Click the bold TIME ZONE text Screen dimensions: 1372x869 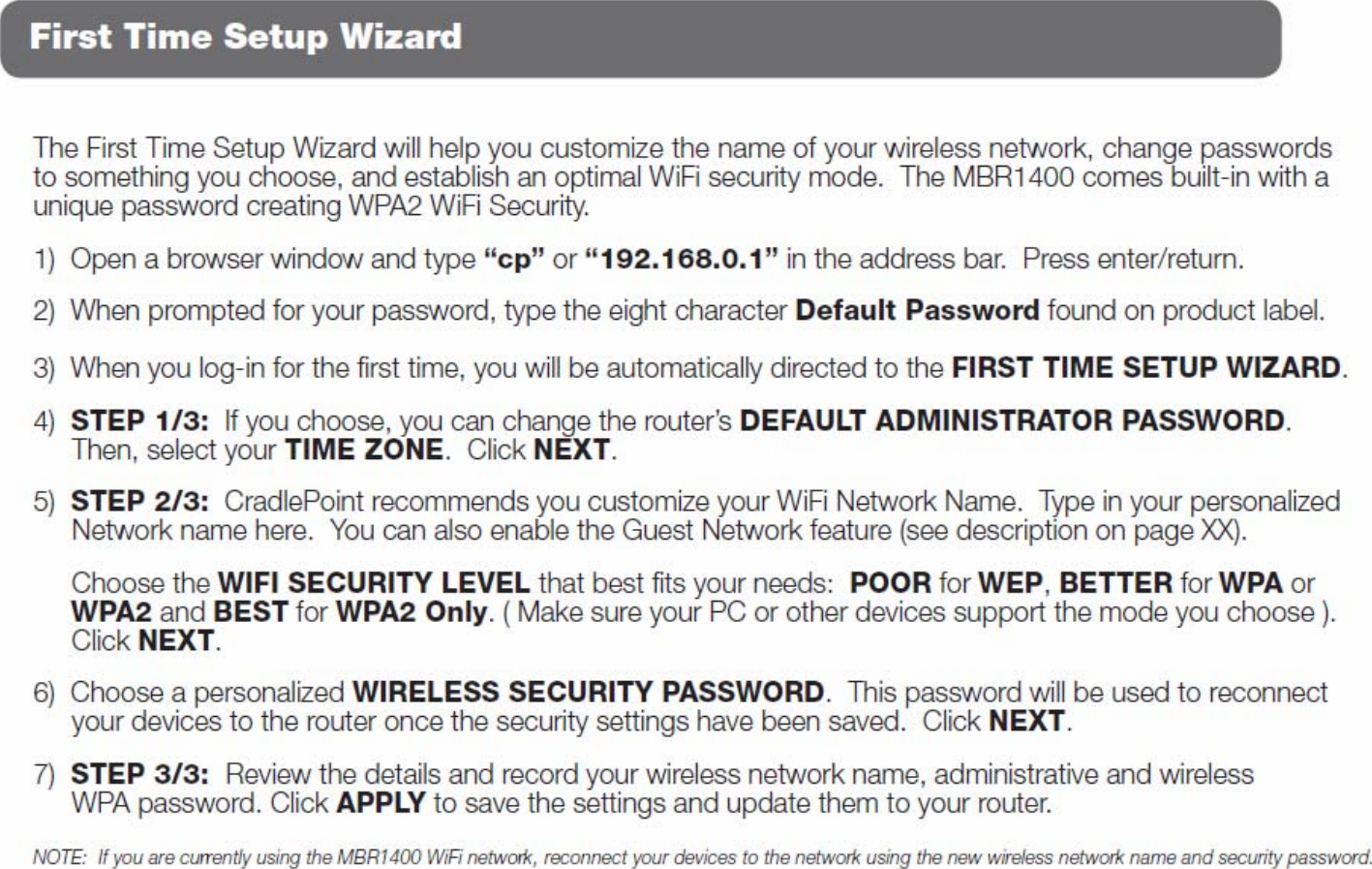point(363,450)
